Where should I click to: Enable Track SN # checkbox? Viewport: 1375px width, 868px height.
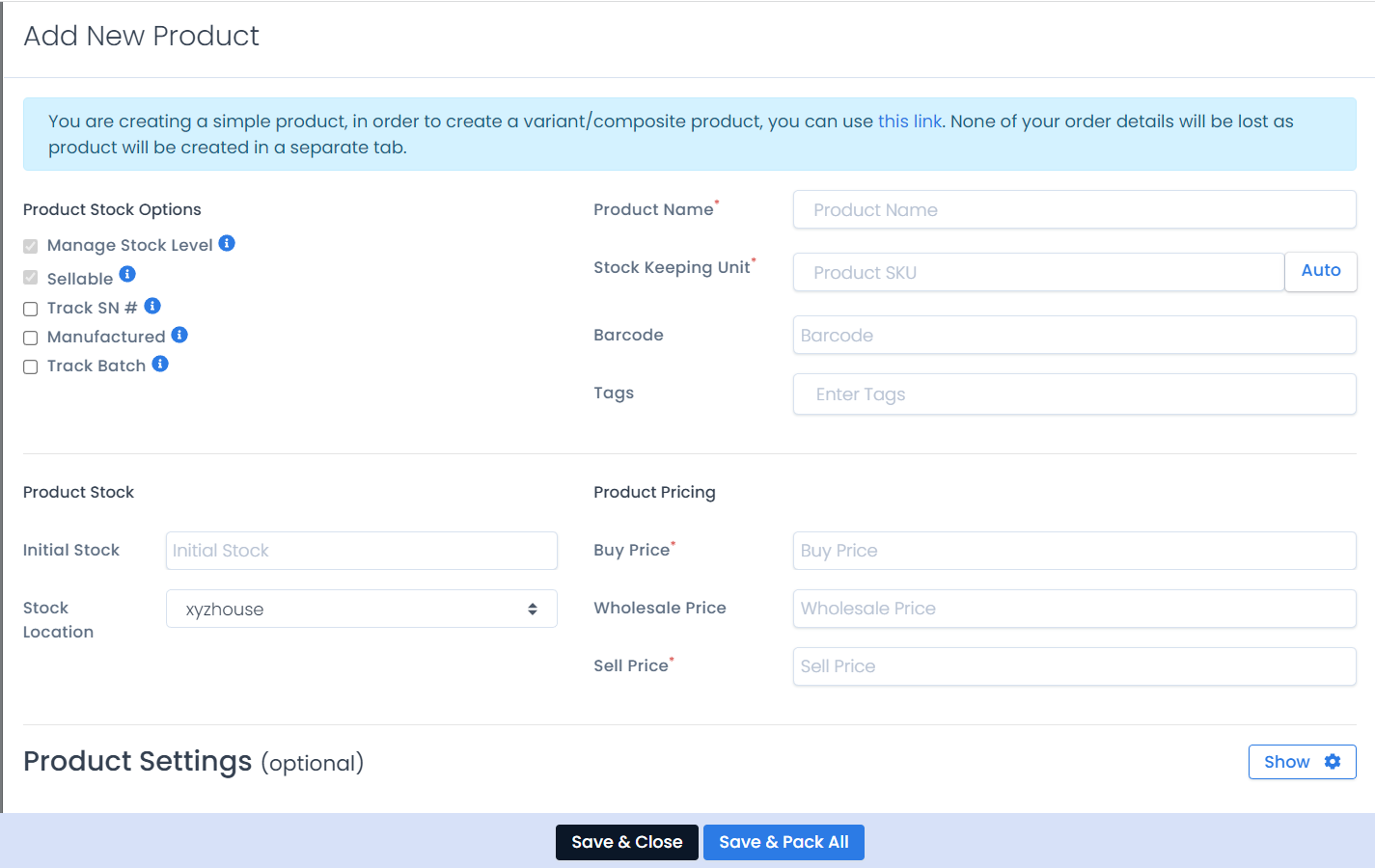[x=31, y=309]
